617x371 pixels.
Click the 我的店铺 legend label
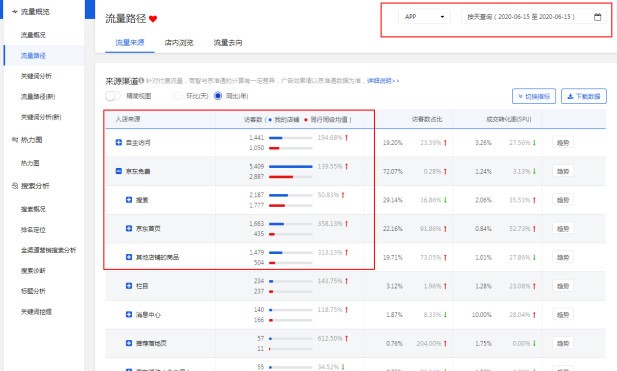[x=286, y=120]
